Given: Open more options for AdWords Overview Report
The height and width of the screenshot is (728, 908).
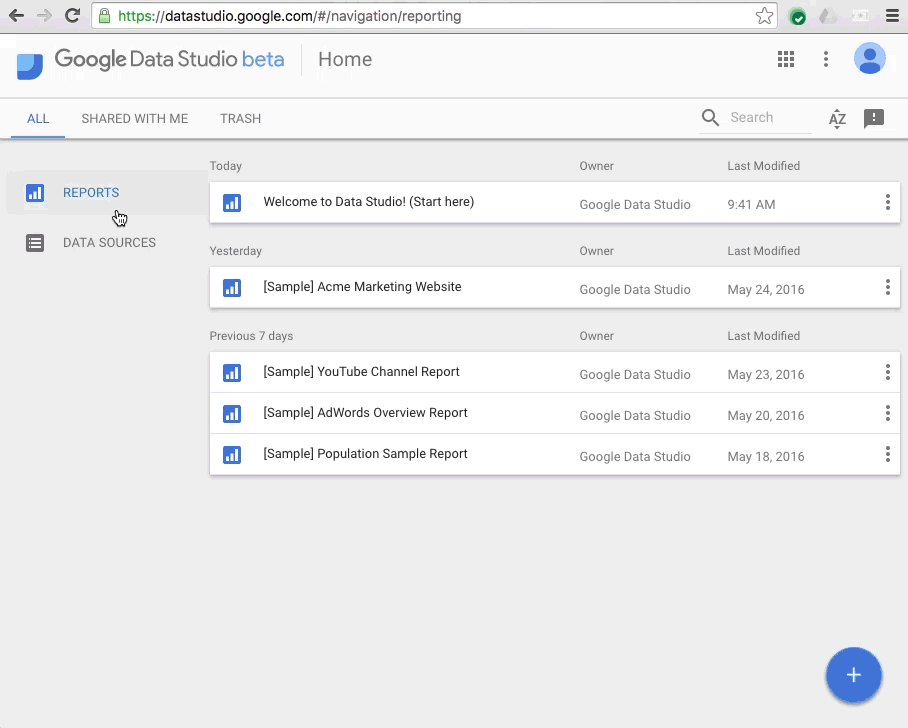Looking at the screenshot, I should [x=887, y=413].
